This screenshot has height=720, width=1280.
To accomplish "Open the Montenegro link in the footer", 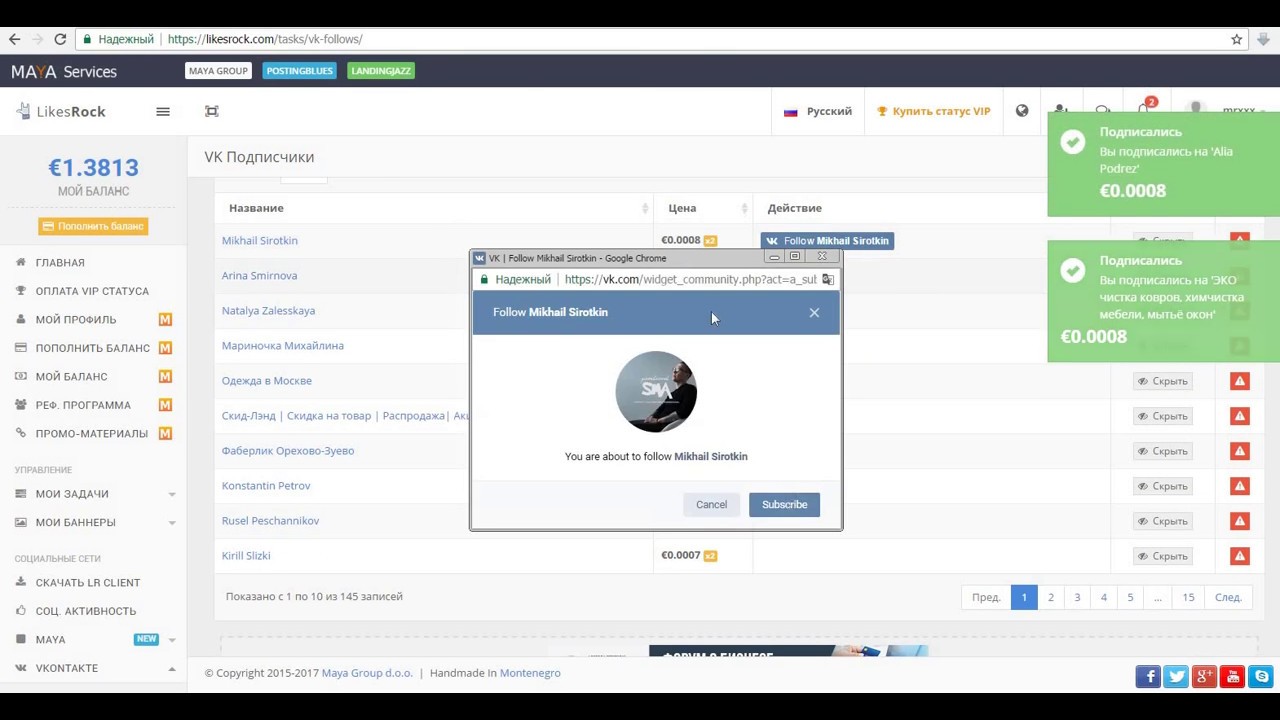I will (x=530, y=673).
